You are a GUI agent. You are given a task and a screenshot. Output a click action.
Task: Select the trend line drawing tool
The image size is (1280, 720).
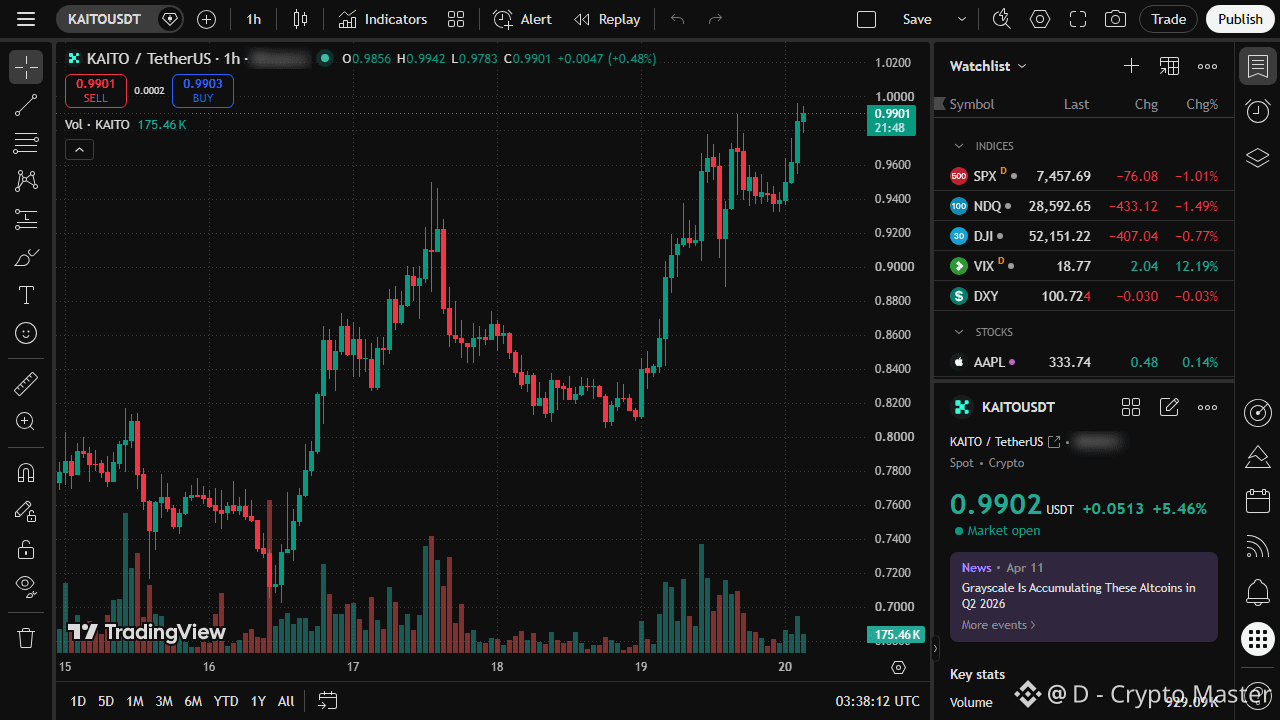coord(26,105)
